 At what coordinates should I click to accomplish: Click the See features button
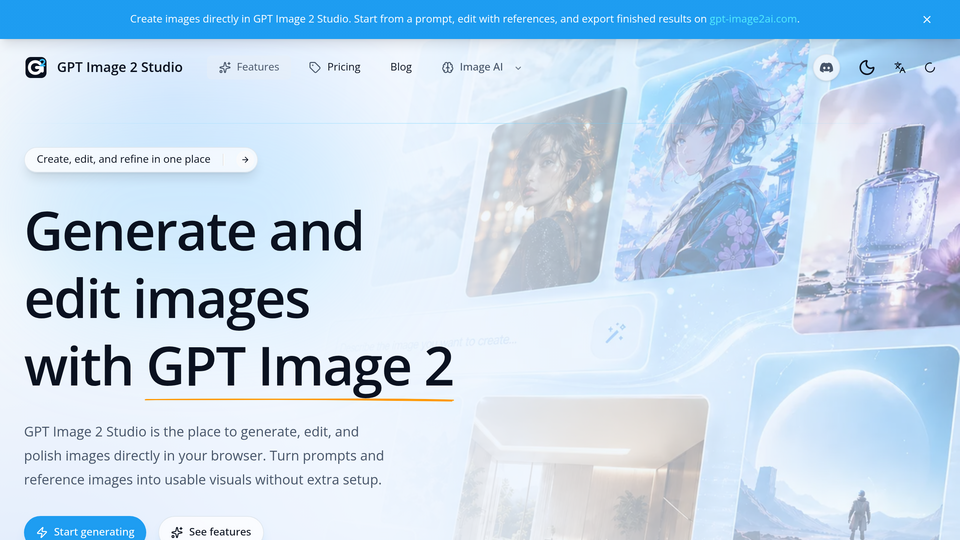tap(211, 530)
